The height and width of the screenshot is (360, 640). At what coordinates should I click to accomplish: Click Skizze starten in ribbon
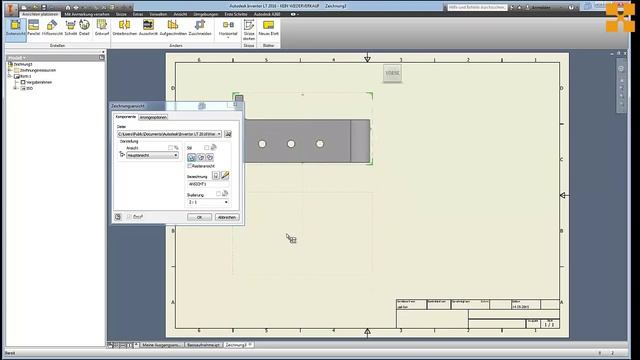coord(249,30)
